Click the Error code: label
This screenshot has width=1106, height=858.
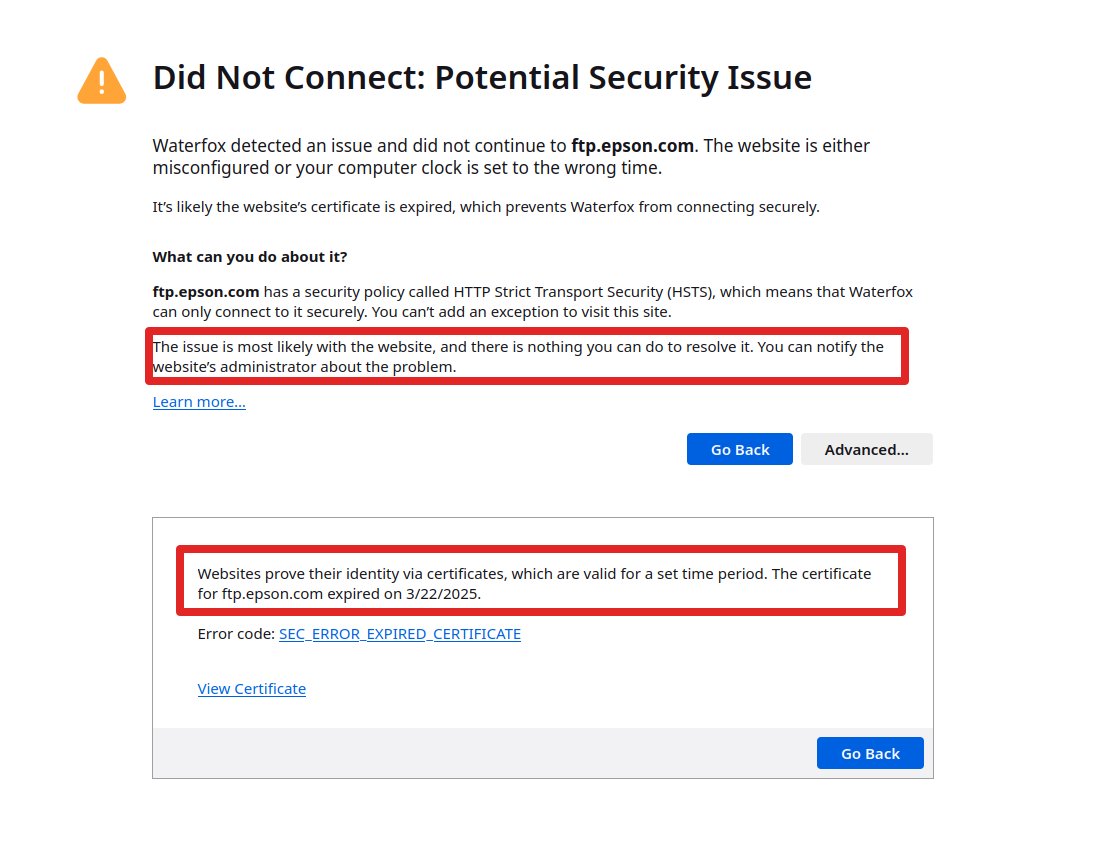point(236,634)
